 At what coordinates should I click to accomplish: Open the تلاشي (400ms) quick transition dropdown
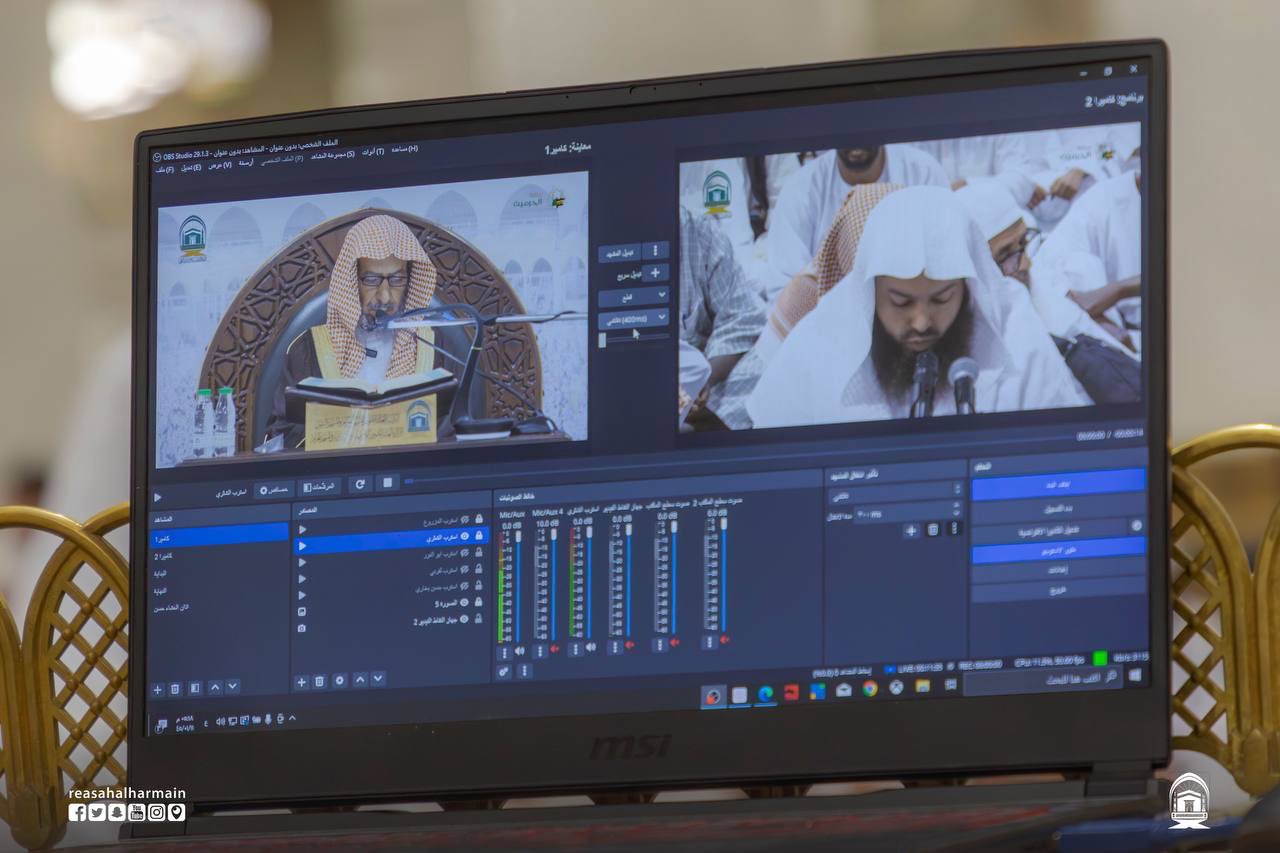point(633,319)
